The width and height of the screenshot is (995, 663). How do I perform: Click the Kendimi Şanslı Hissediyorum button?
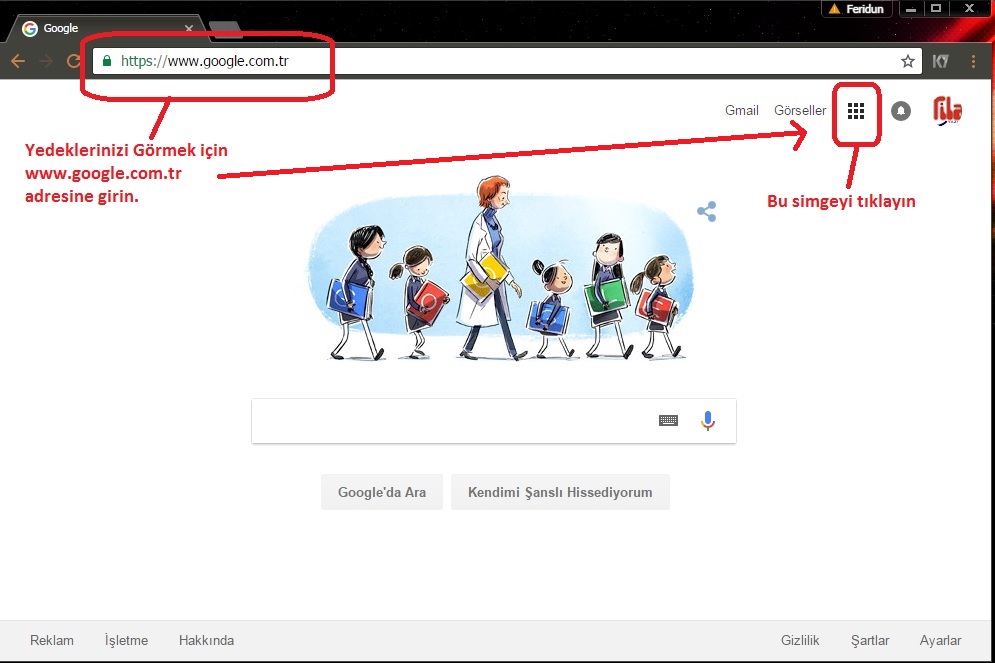point(560,492)
